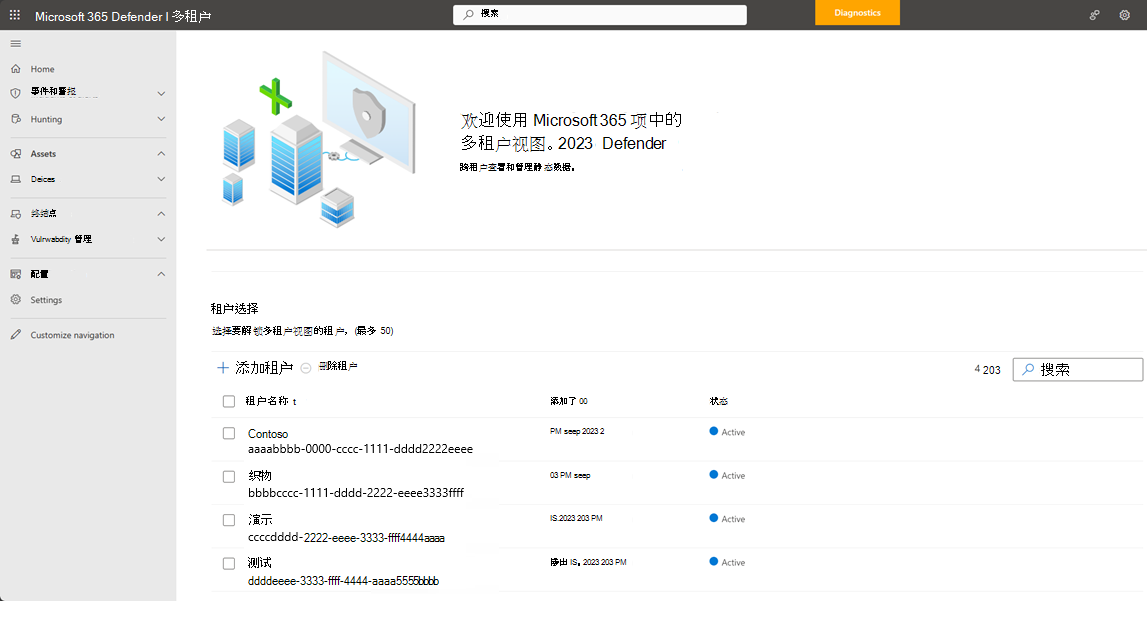The width and height of the screenshot is (1147, 621).
Task: Click the 租户选择 heading
Action: coord(235,309)
